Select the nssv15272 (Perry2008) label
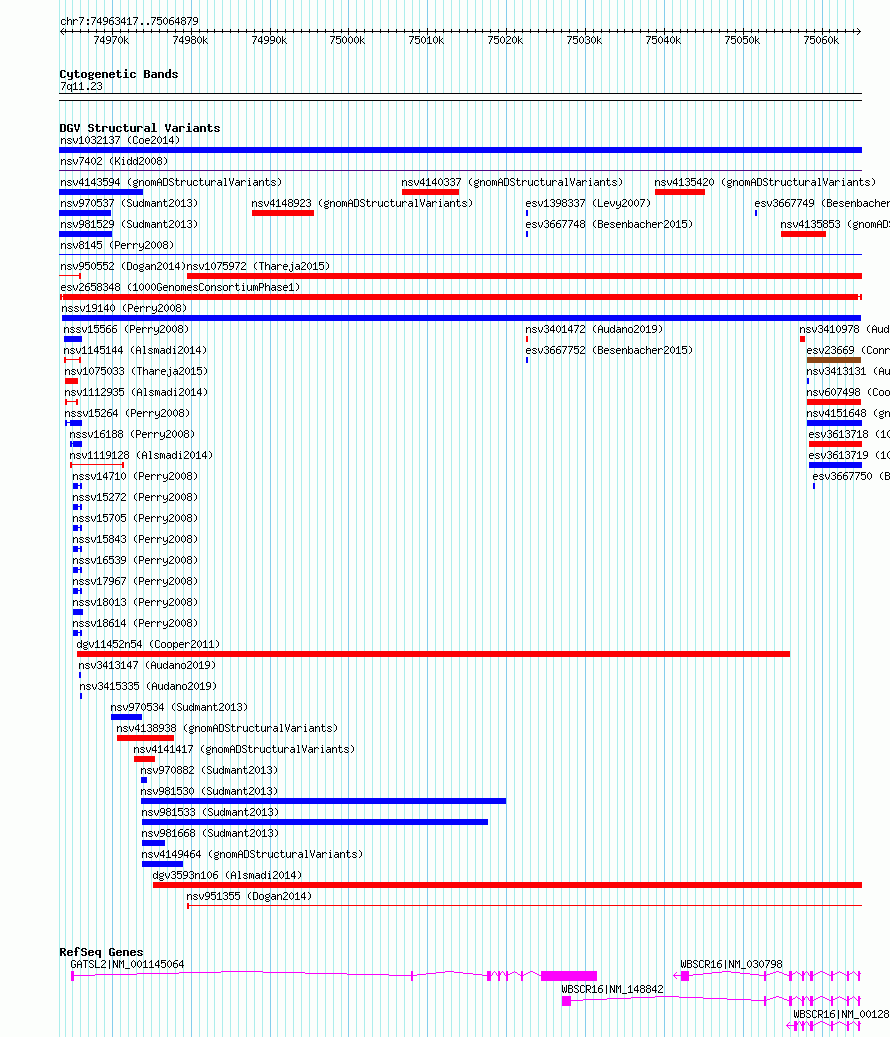The image size is (890, 1037). [x=135, y=497]
